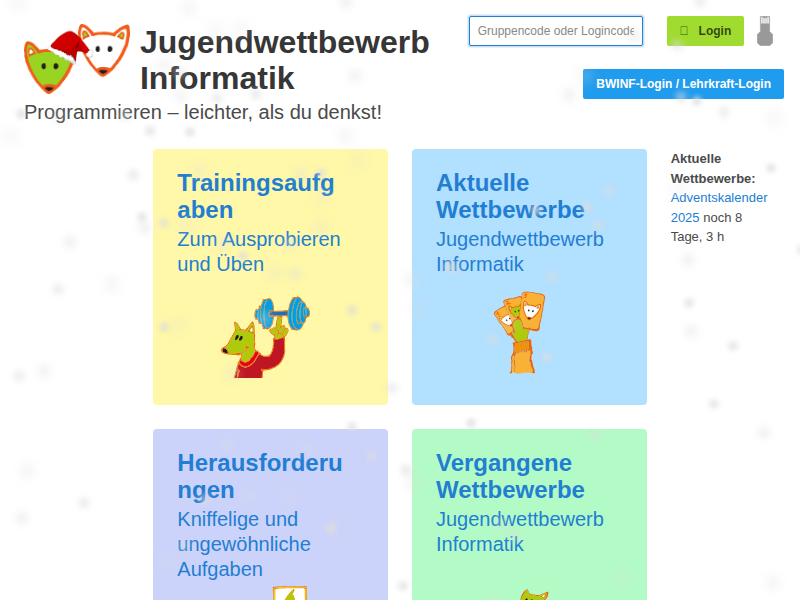Screen dimensions: 800x600
Task: Go to the Herausforderungen section heading
Action: pyautogui.click(x=260, y=476)
